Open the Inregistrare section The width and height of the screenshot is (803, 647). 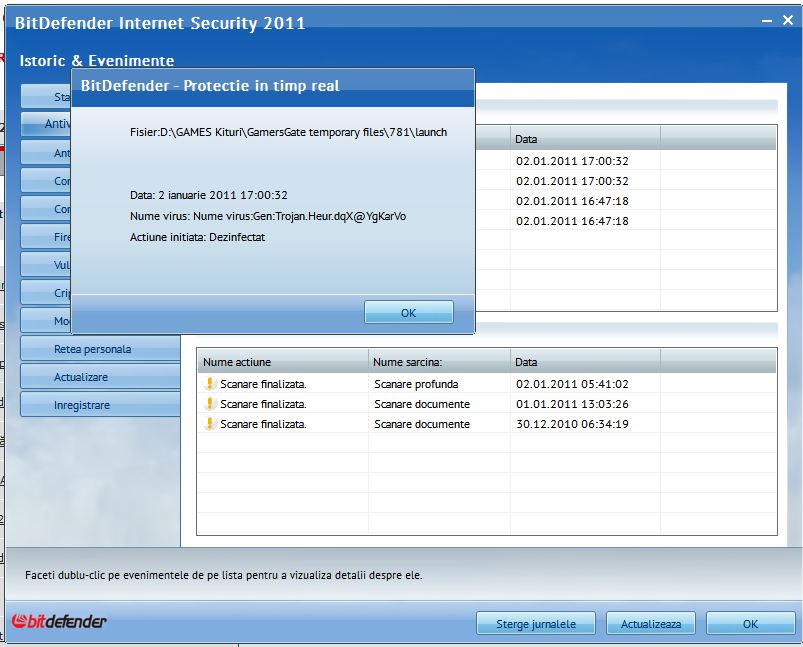[100, 405]
